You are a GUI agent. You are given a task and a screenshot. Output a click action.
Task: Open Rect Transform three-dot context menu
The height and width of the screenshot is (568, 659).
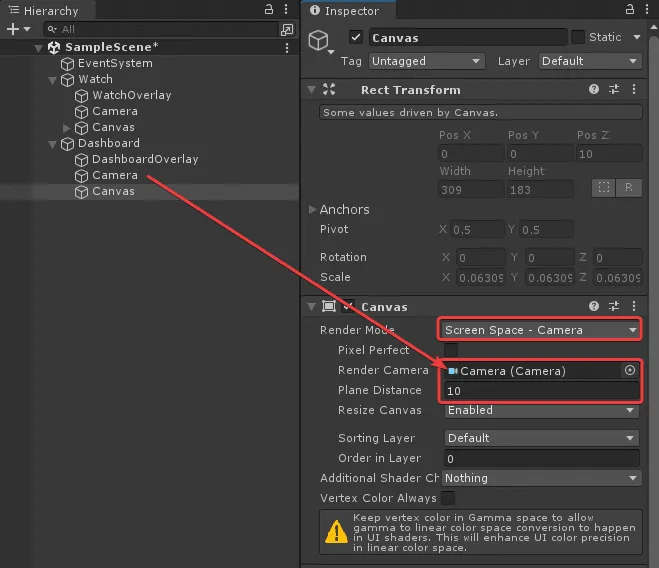coord(634,89)
